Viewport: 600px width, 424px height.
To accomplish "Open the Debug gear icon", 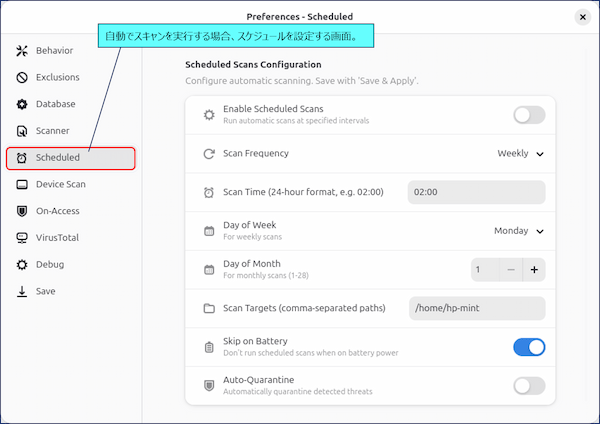I will (x=22, y=264).
